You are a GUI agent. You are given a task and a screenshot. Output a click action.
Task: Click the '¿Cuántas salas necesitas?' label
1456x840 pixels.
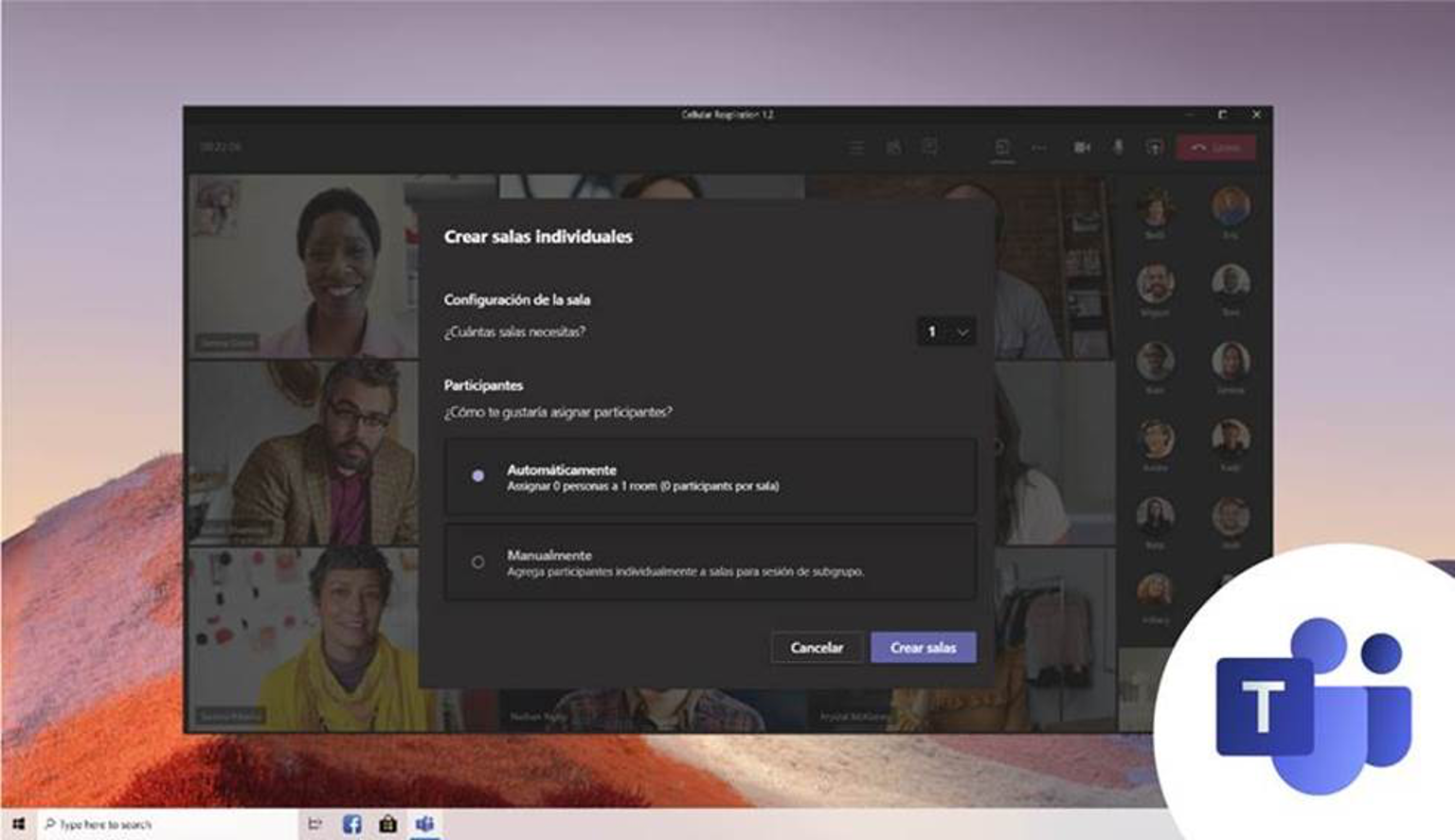click(x=514, y=331)
